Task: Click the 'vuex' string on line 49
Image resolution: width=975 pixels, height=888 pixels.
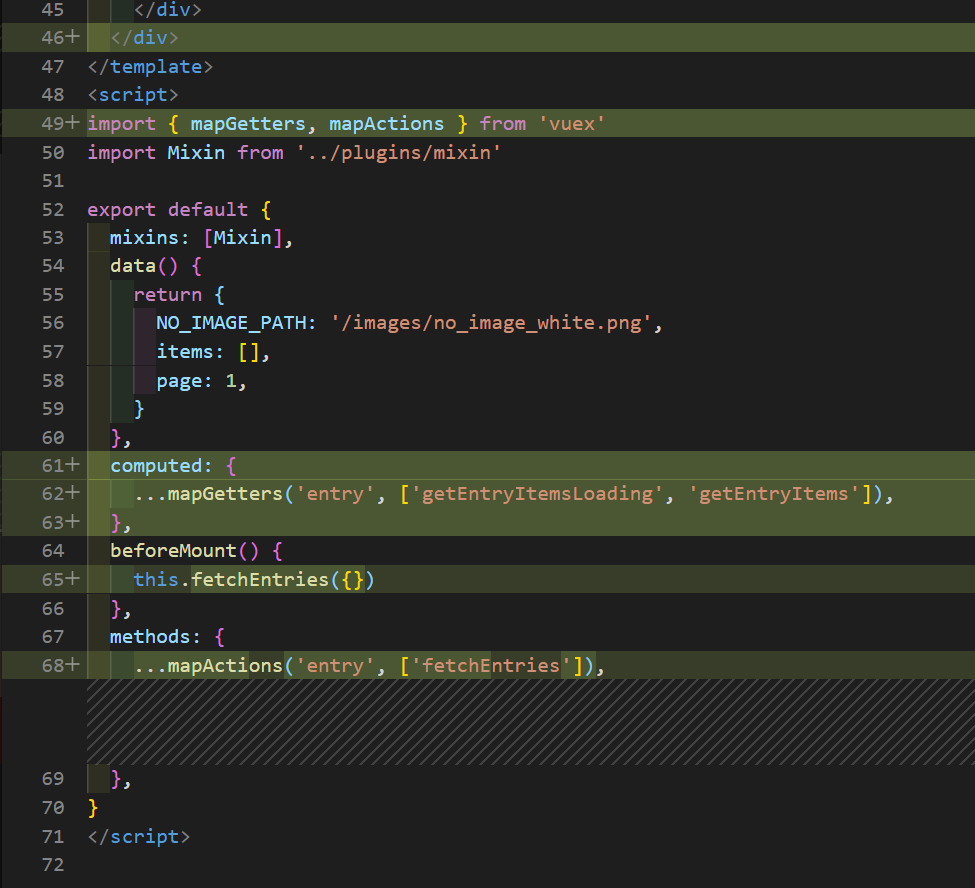Action: (x=571, y=124)
